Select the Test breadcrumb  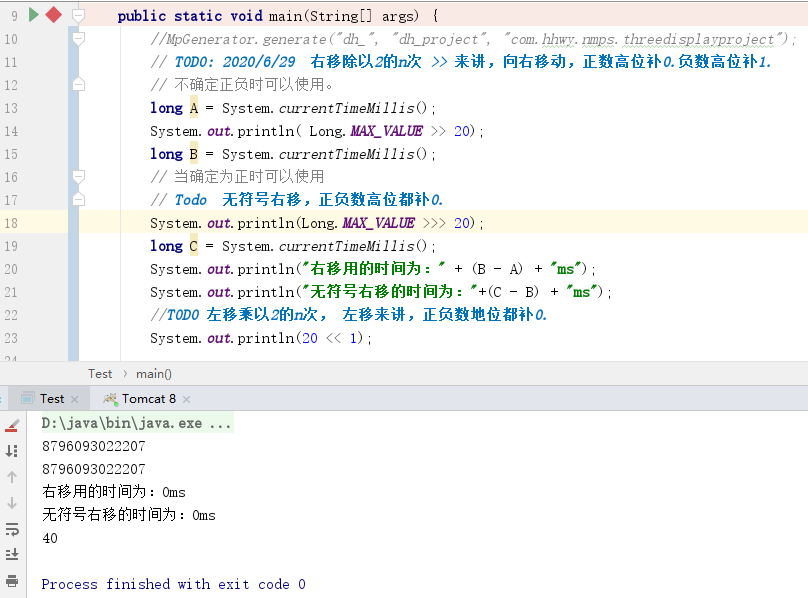pos(100,374)
